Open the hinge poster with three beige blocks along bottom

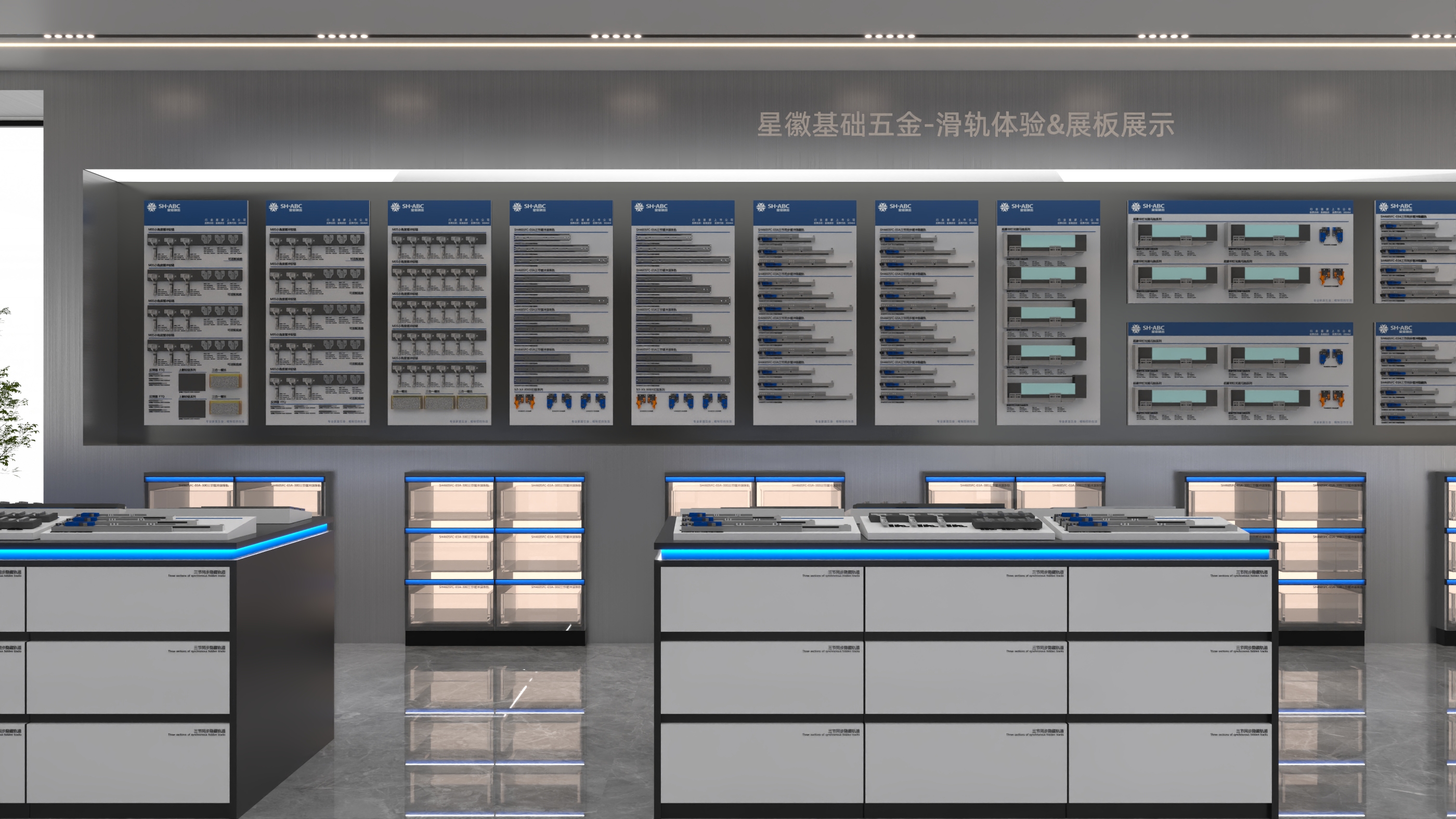[x=439, y=313]
